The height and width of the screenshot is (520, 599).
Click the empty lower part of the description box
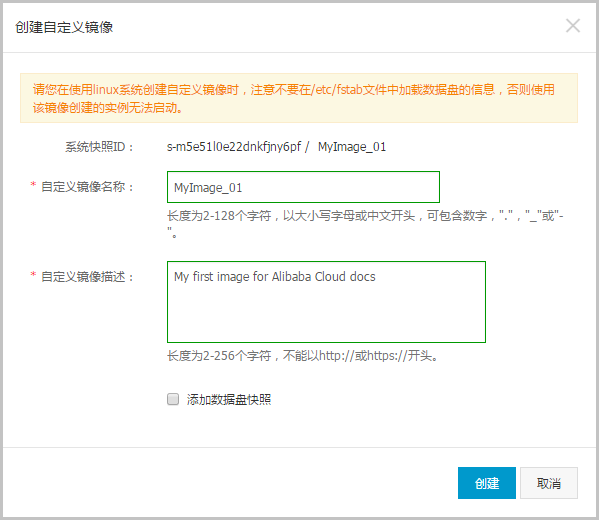pos(326,317)
